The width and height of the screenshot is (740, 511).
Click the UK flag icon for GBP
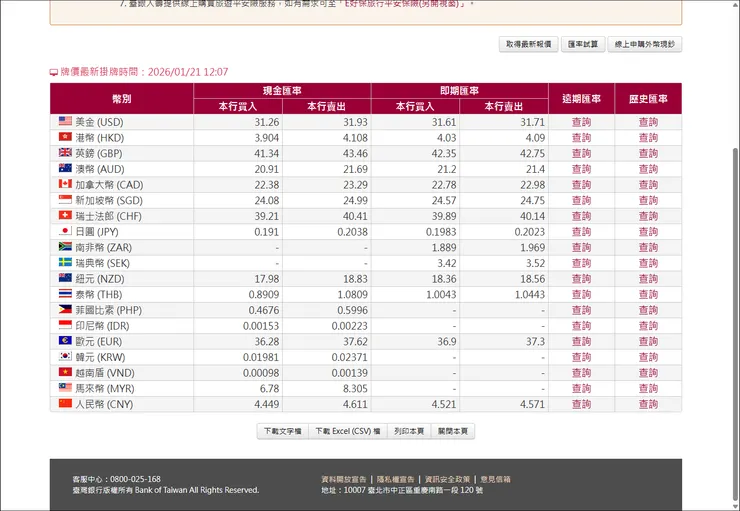[65, 152]
